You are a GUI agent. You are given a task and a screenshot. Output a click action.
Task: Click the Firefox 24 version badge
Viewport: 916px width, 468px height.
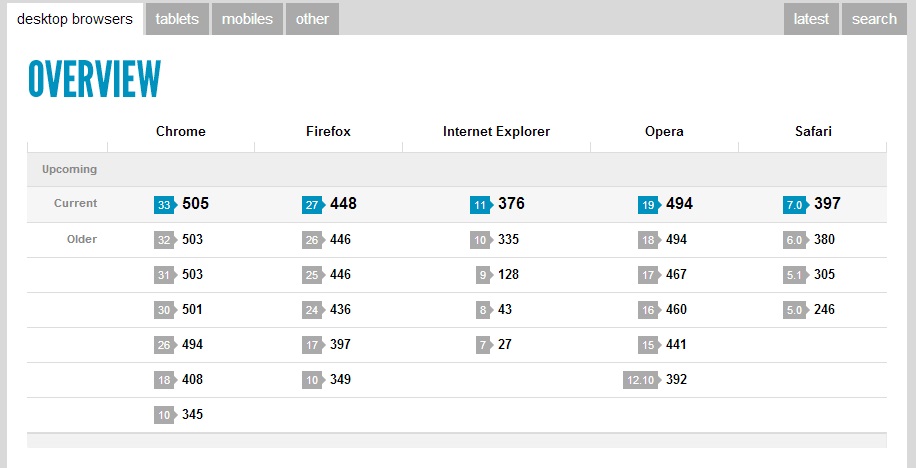tap(314, 310)
